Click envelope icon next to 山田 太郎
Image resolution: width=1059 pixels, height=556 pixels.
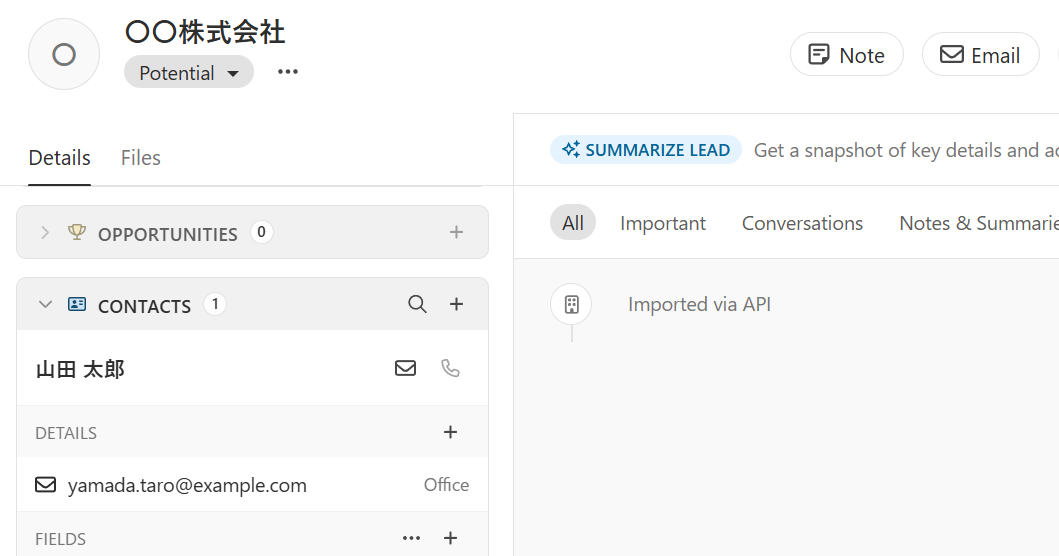pos(405,368)
